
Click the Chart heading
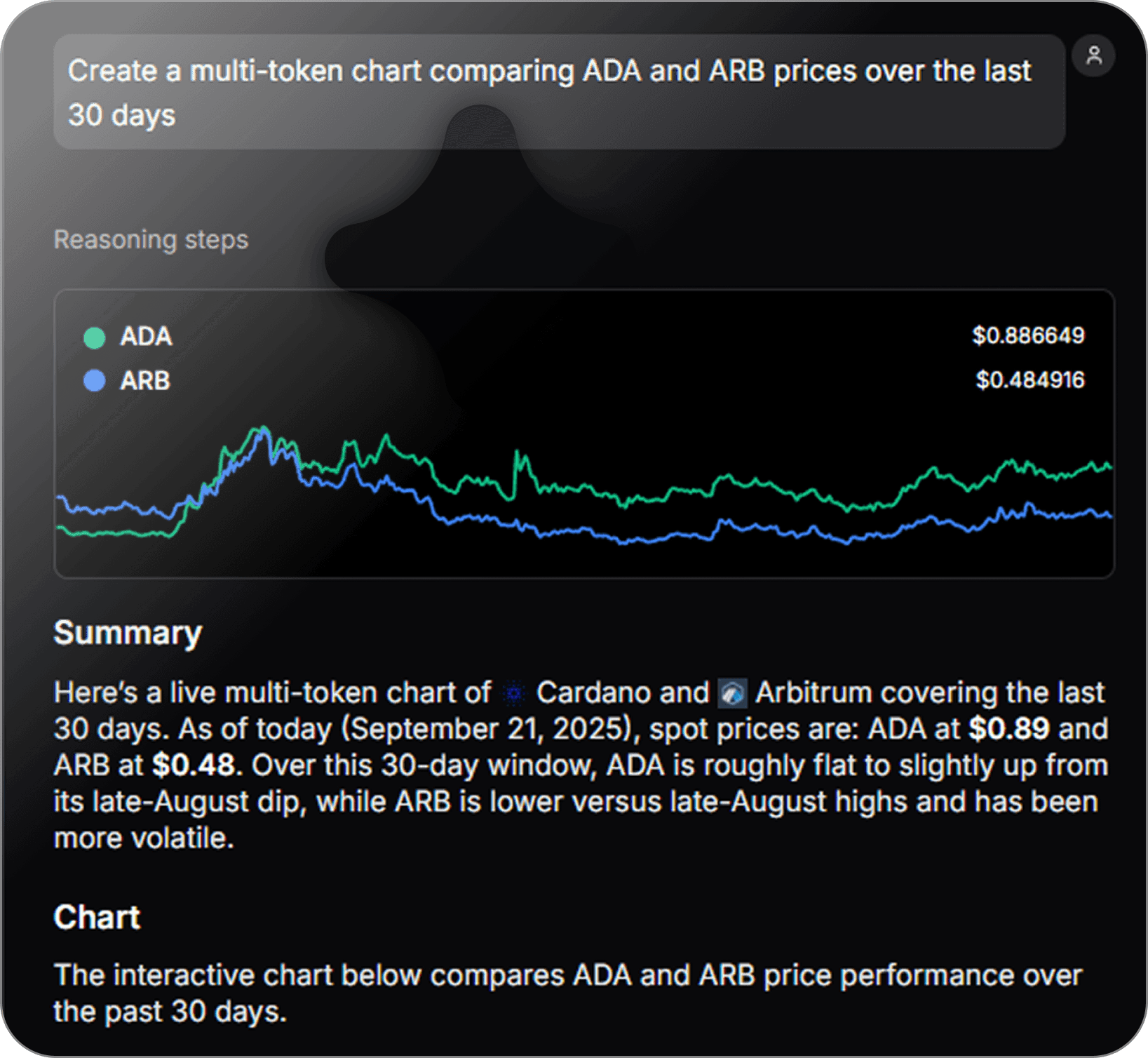[x=97, y=918]
